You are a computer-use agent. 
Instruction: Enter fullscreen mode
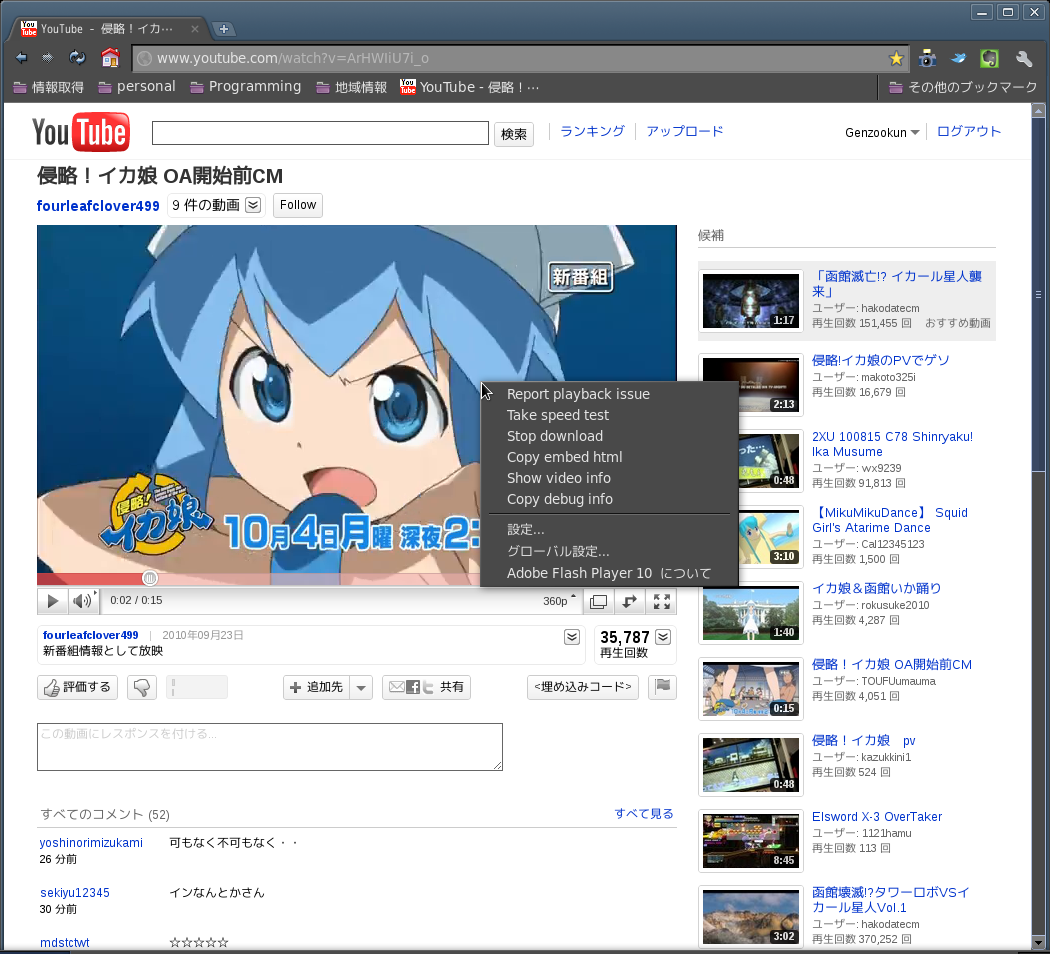(x=662, y=602)
